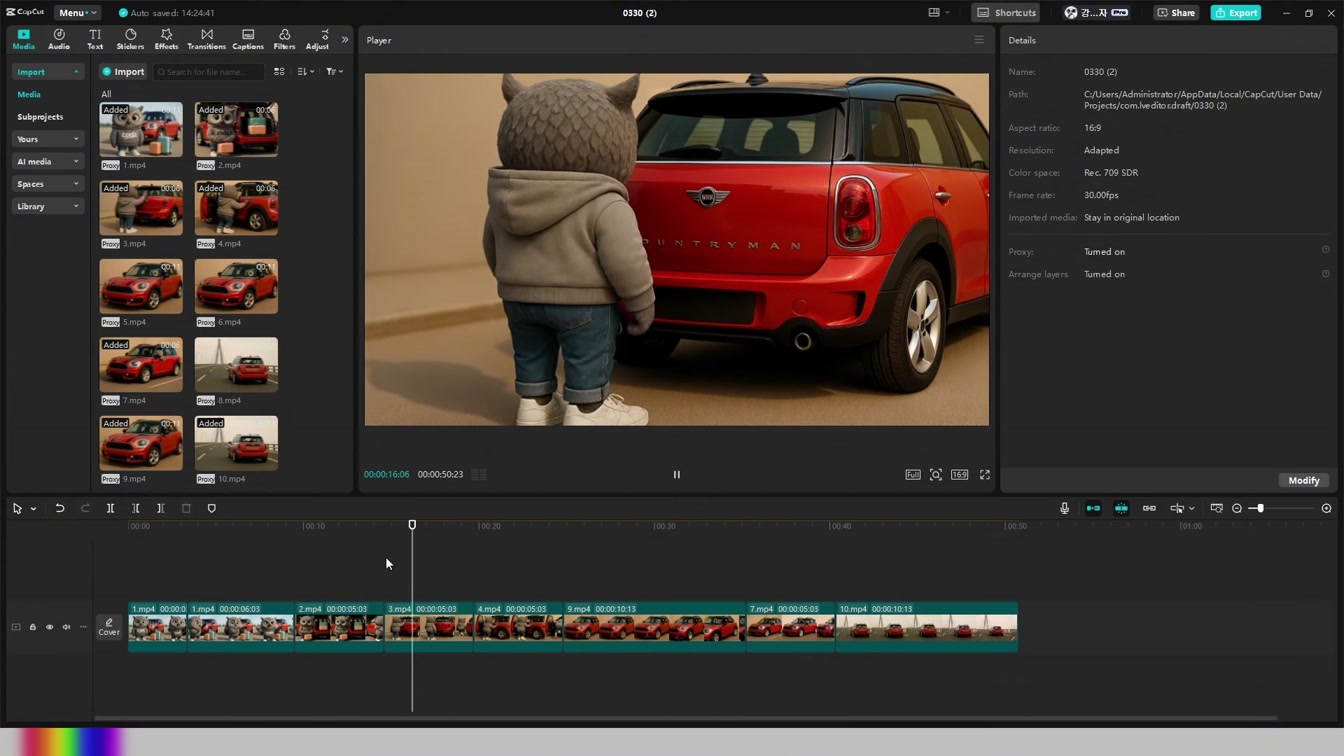The image size is (1344, 756).
Task: Enter fullscreen player view
Action: pyautogui.click(x=985, y=475)
